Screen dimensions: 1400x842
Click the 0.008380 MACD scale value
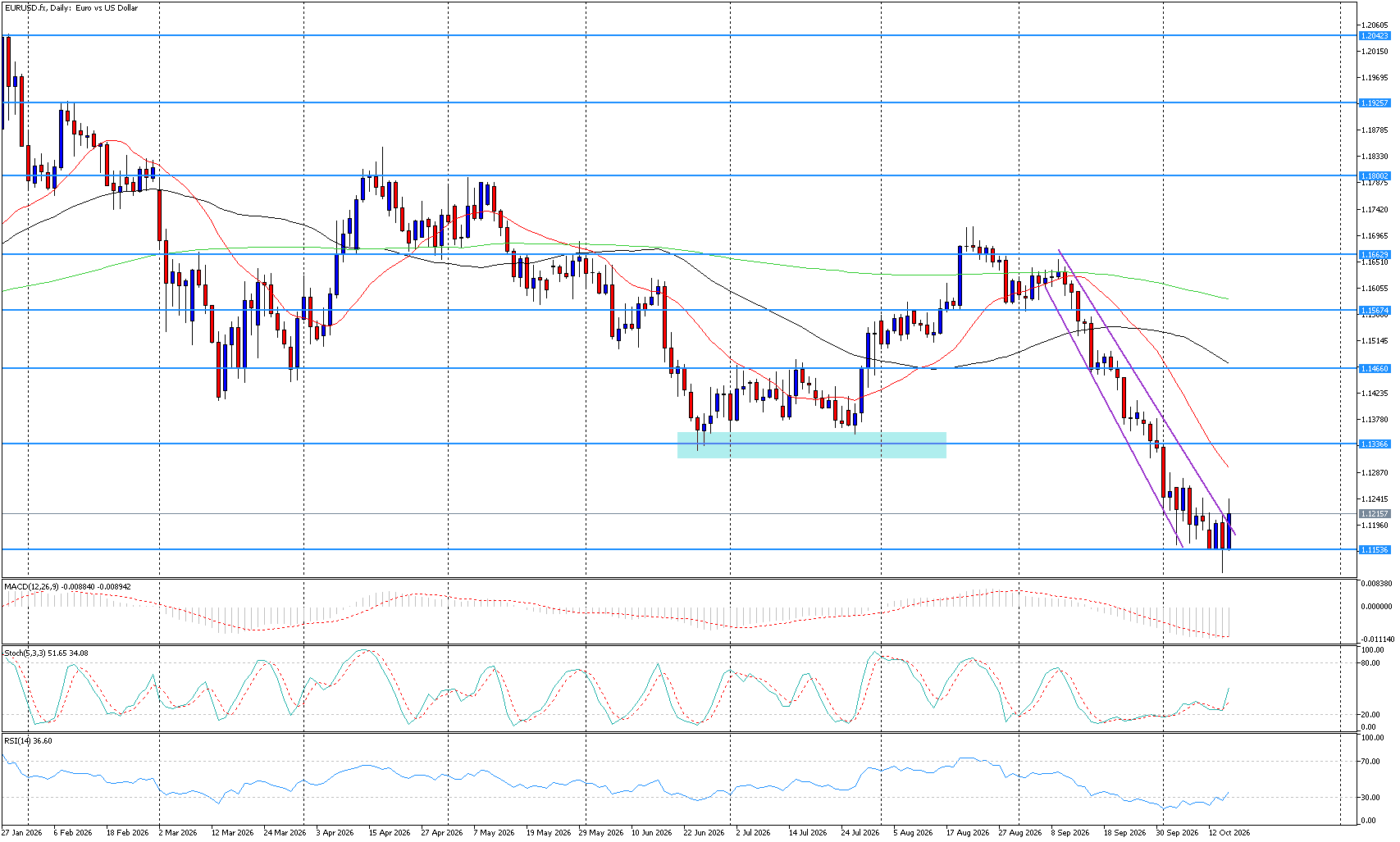point(1376,584)
